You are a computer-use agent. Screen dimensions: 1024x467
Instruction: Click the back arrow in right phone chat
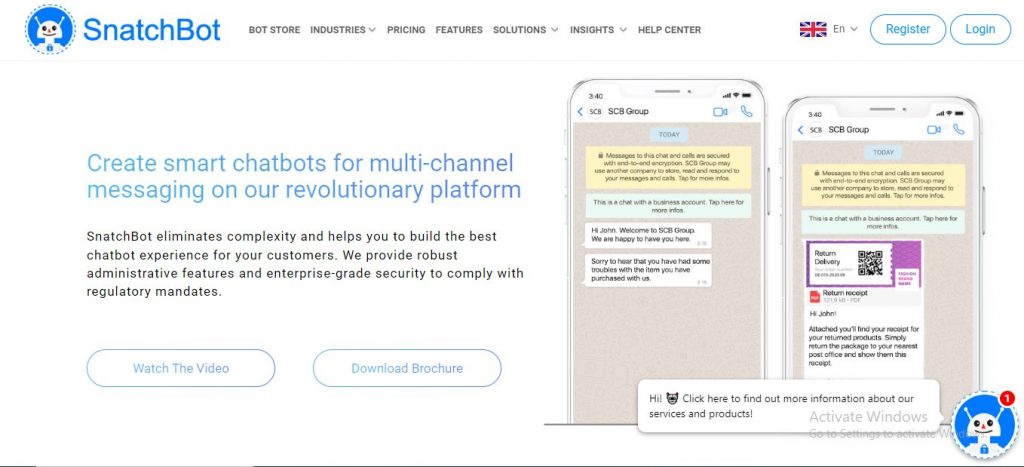(801, 130)
